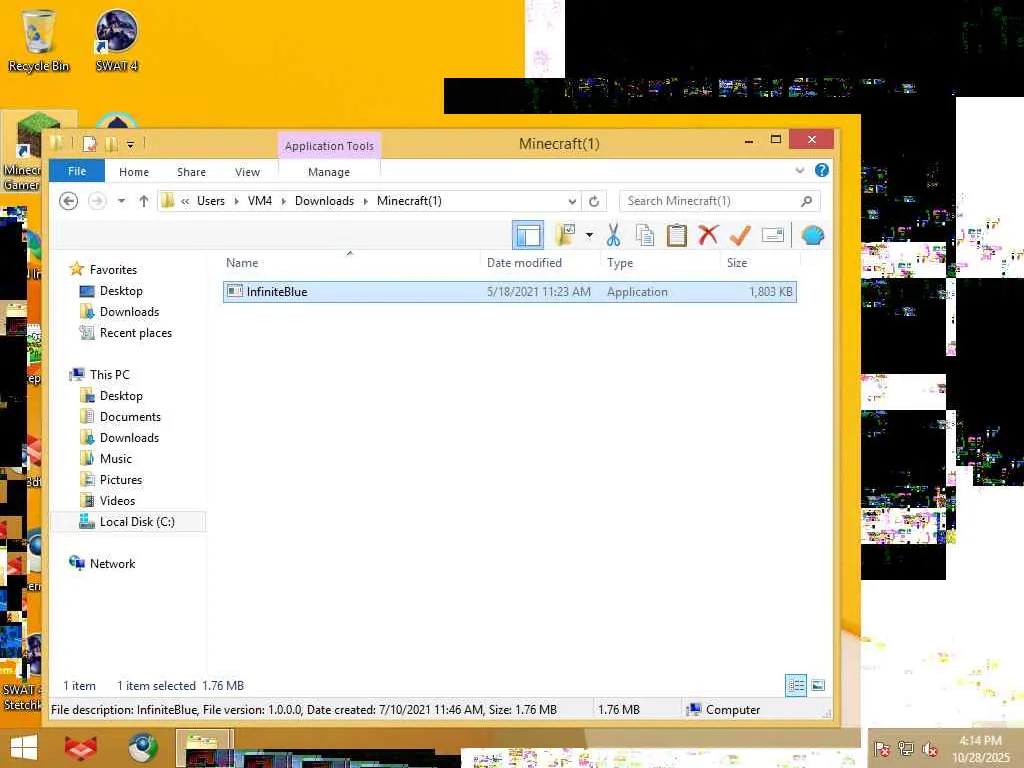
Task: Open the Music folder
Action: (116, 458)
